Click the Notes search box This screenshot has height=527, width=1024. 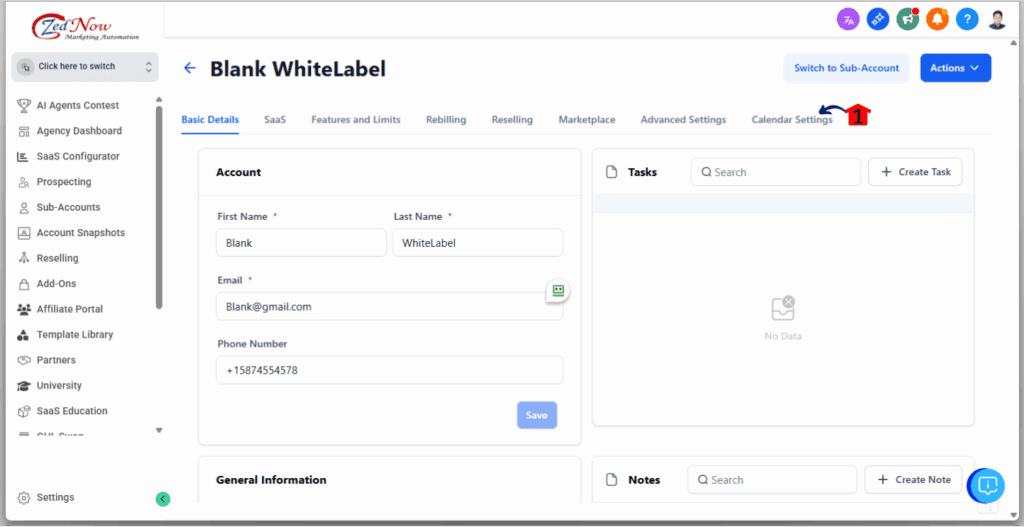point(772,479)
